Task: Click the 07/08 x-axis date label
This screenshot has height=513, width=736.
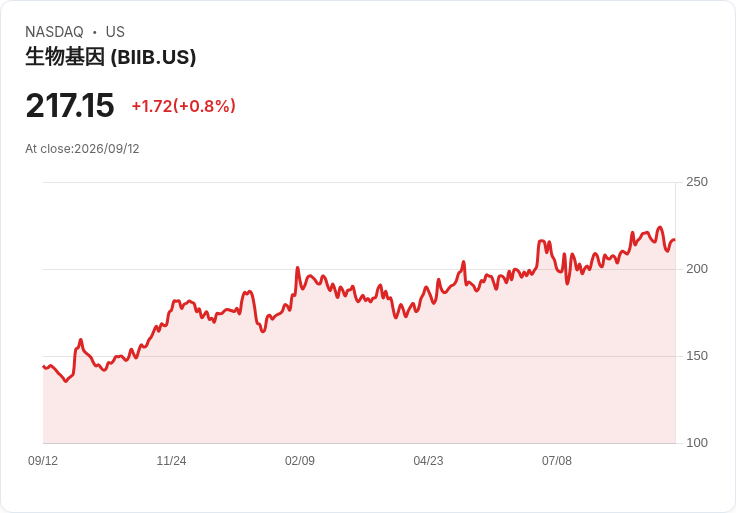Action: point(557,461)
